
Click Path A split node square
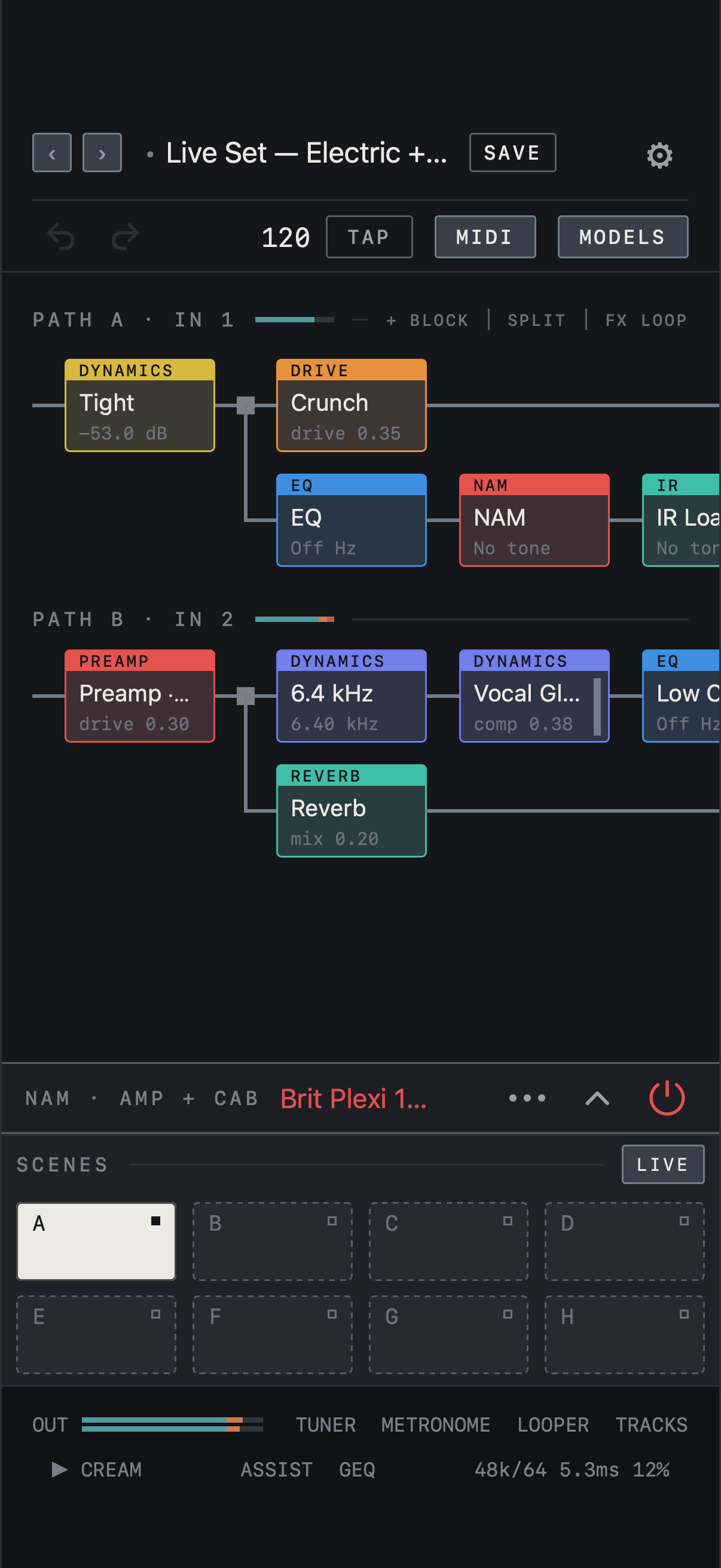tap(245, 405)
